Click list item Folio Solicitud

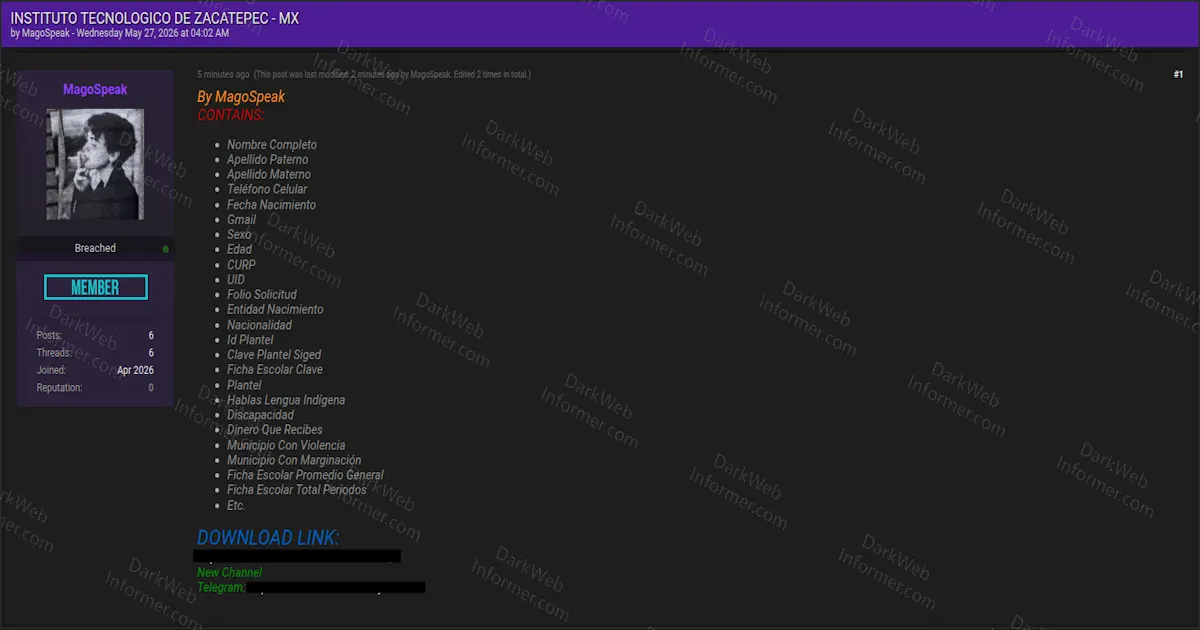262,295
